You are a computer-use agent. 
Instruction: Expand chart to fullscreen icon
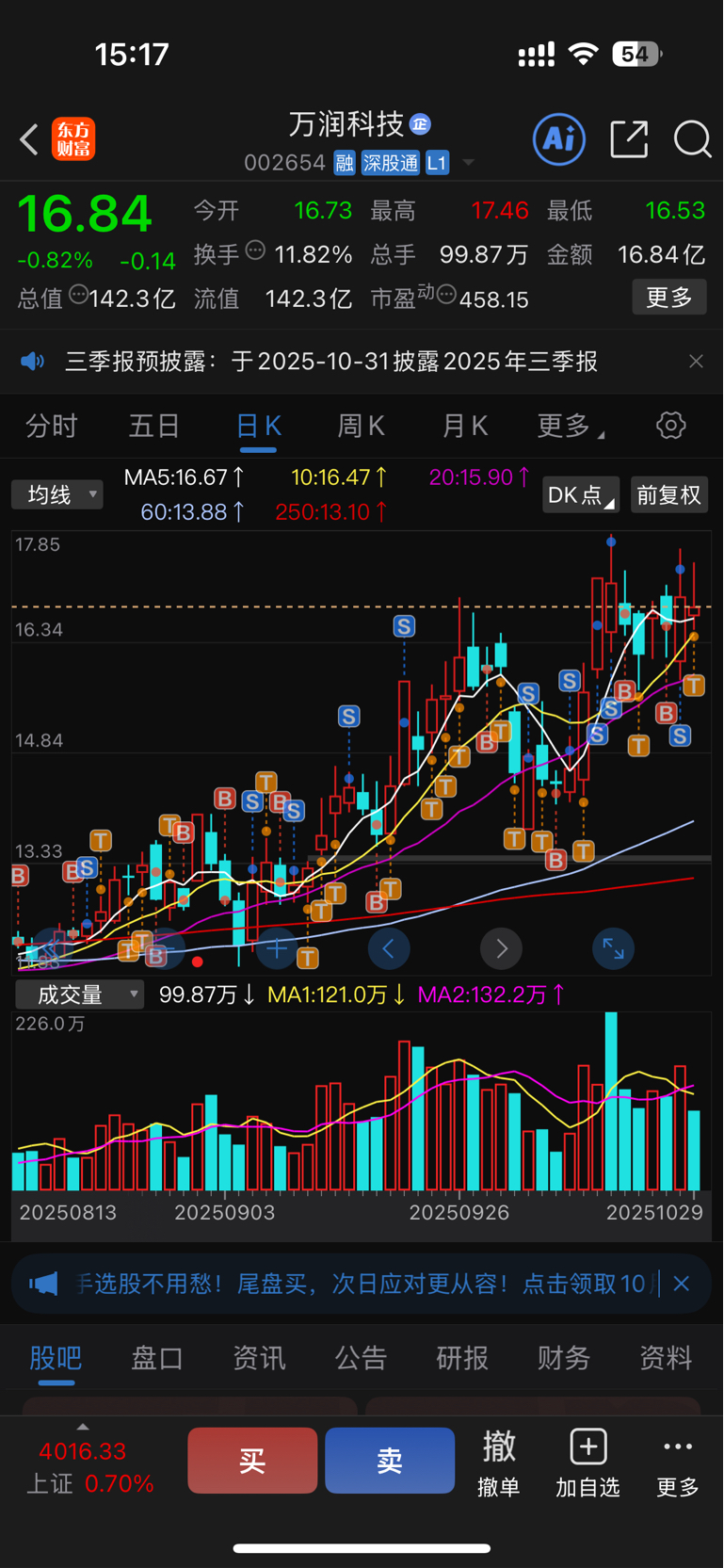[x=613, y=948]
